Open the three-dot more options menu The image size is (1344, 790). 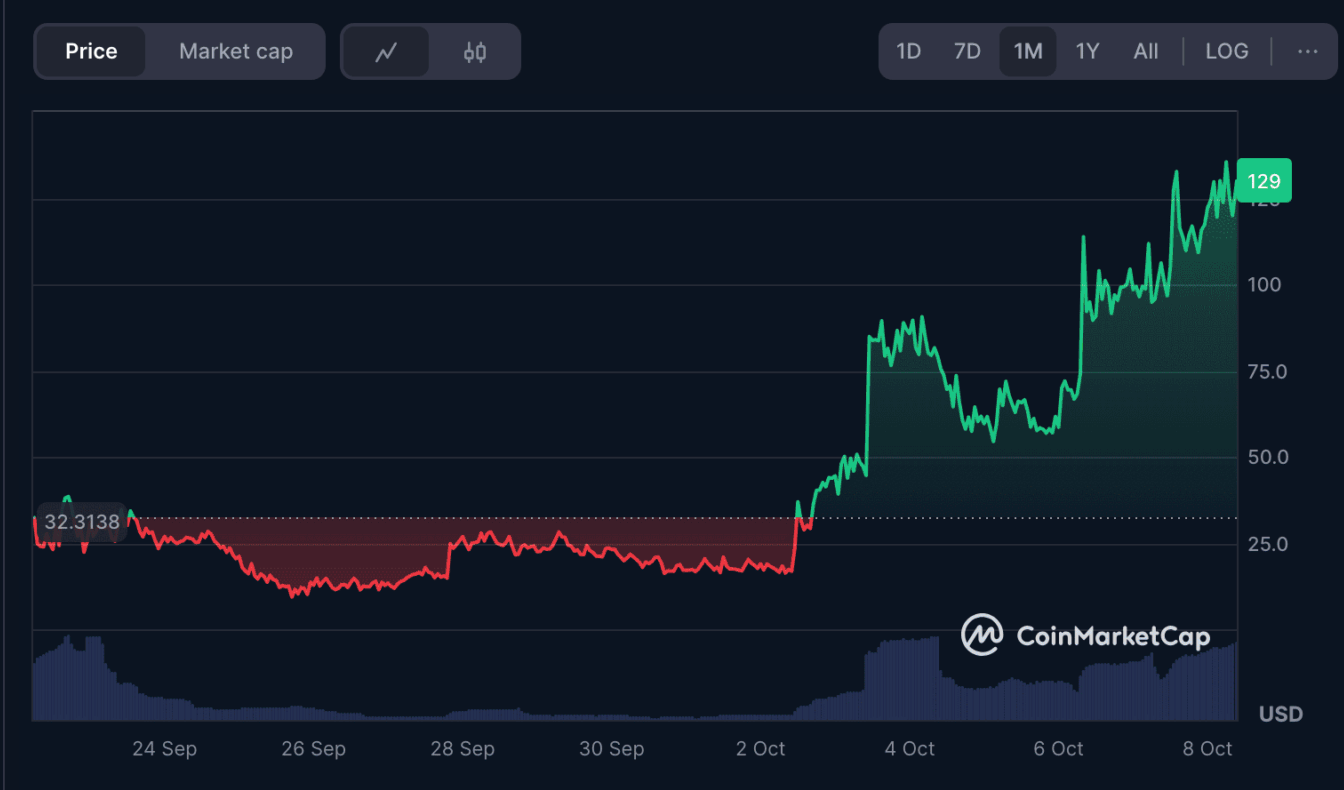[x=1307, y=52]
